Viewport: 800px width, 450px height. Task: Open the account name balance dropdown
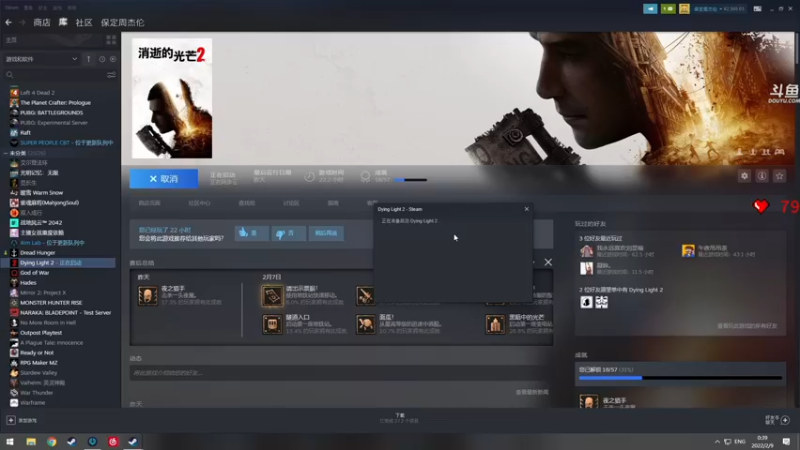(x=719, y=9)
